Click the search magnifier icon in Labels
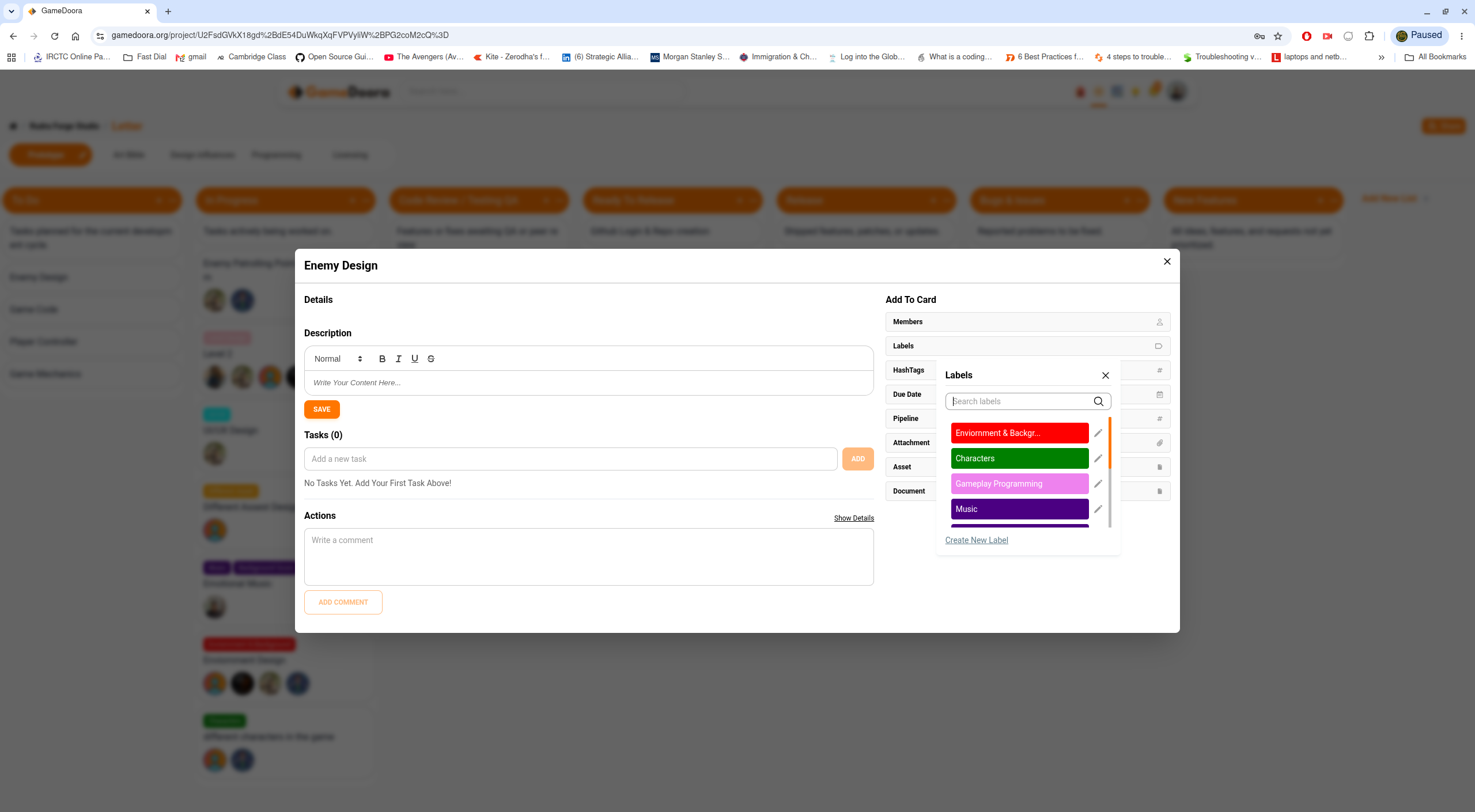Screen dimensions: 1475x812 click(1098, 401)
